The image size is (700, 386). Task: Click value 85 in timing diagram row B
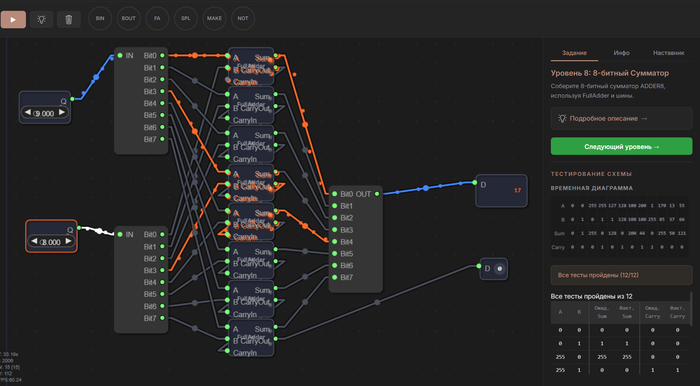click(x=659, y=220)
